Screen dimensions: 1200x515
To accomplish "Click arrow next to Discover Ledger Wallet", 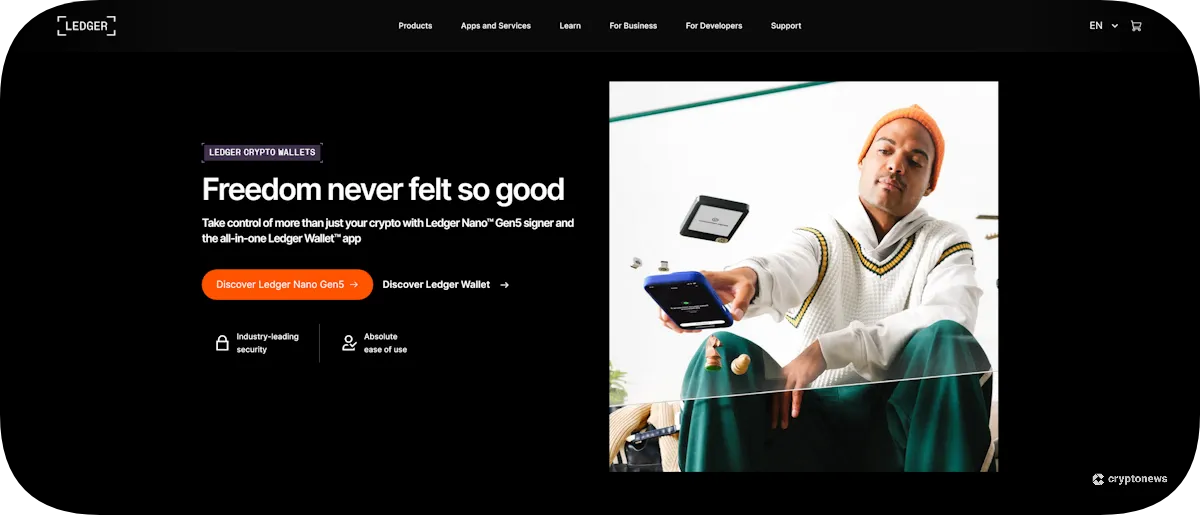I will (x=504, y=285).
